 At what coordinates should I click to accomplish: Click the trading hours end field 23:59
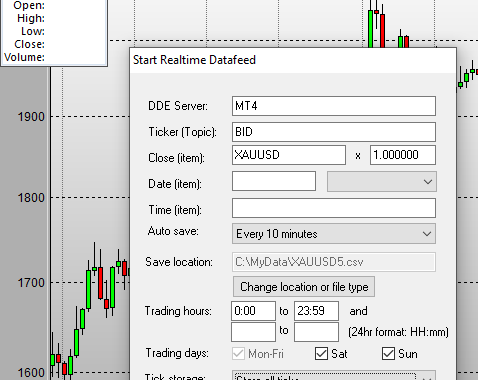tap(316, 311)
